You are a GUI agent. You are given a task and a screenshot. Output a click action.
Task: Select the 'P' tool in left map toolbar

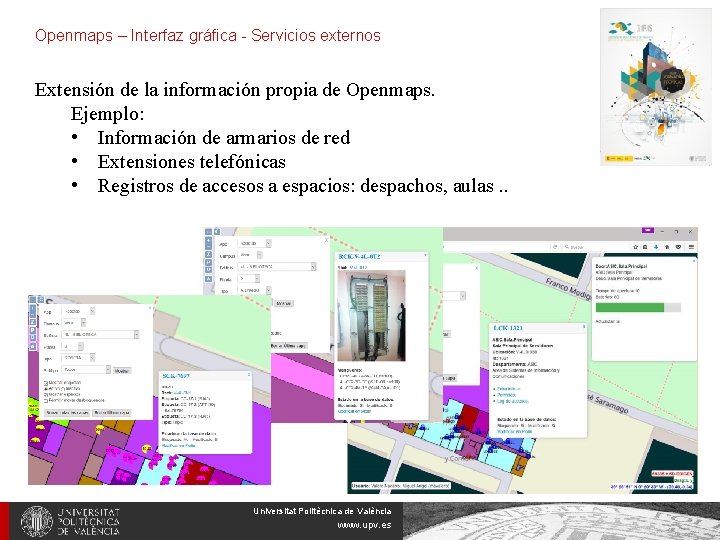pos(33,330)
